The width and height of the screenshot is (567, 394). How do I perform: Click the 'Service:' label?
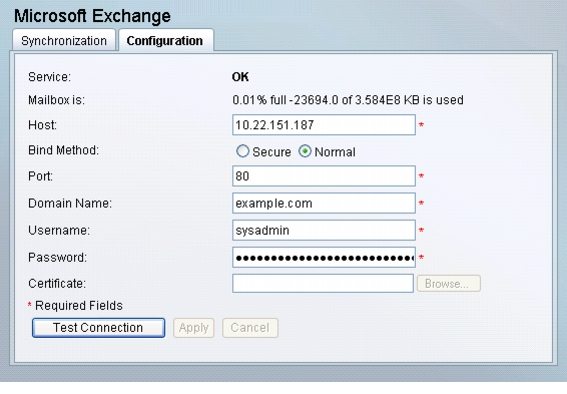point(50,77)
